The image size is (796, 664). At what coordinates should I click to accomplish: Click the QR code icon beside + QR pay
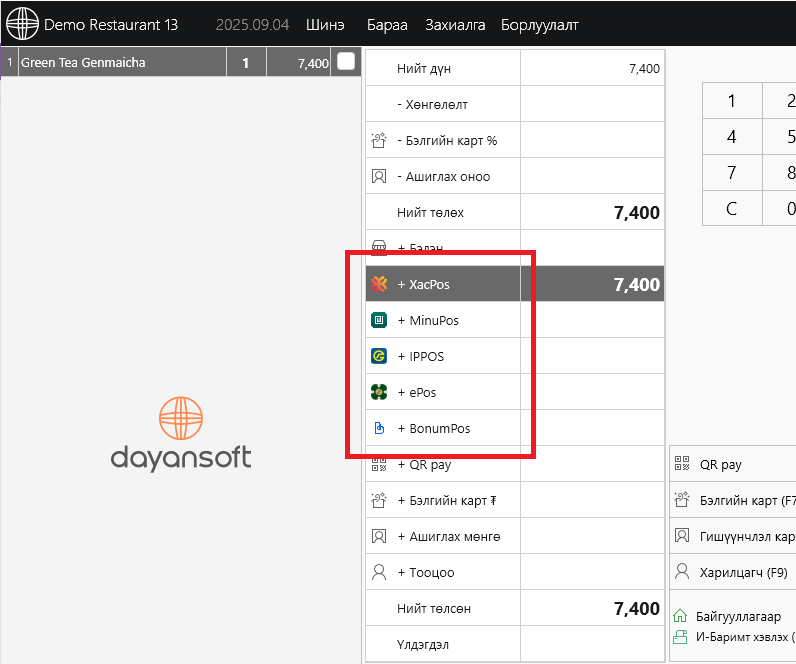[379, 464]
